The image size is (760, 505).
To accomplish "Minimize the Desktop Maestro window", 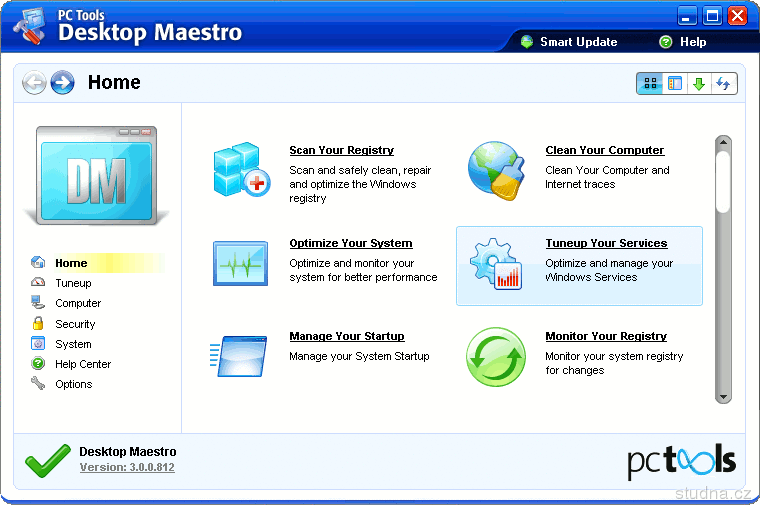I will click(x=687, y=16).
